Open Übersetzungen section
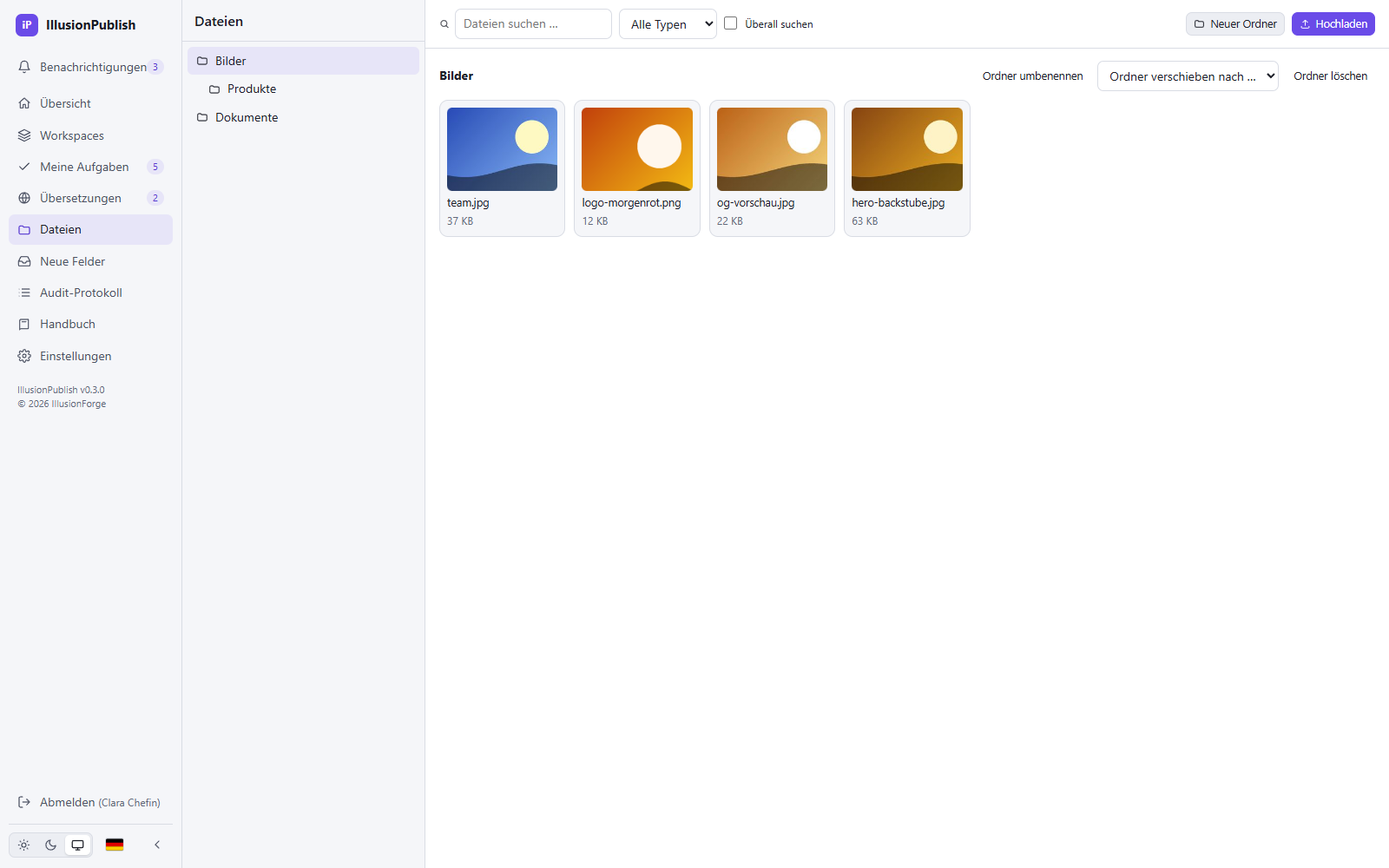This screenshot has height=868, width=1389. [90, 198]
